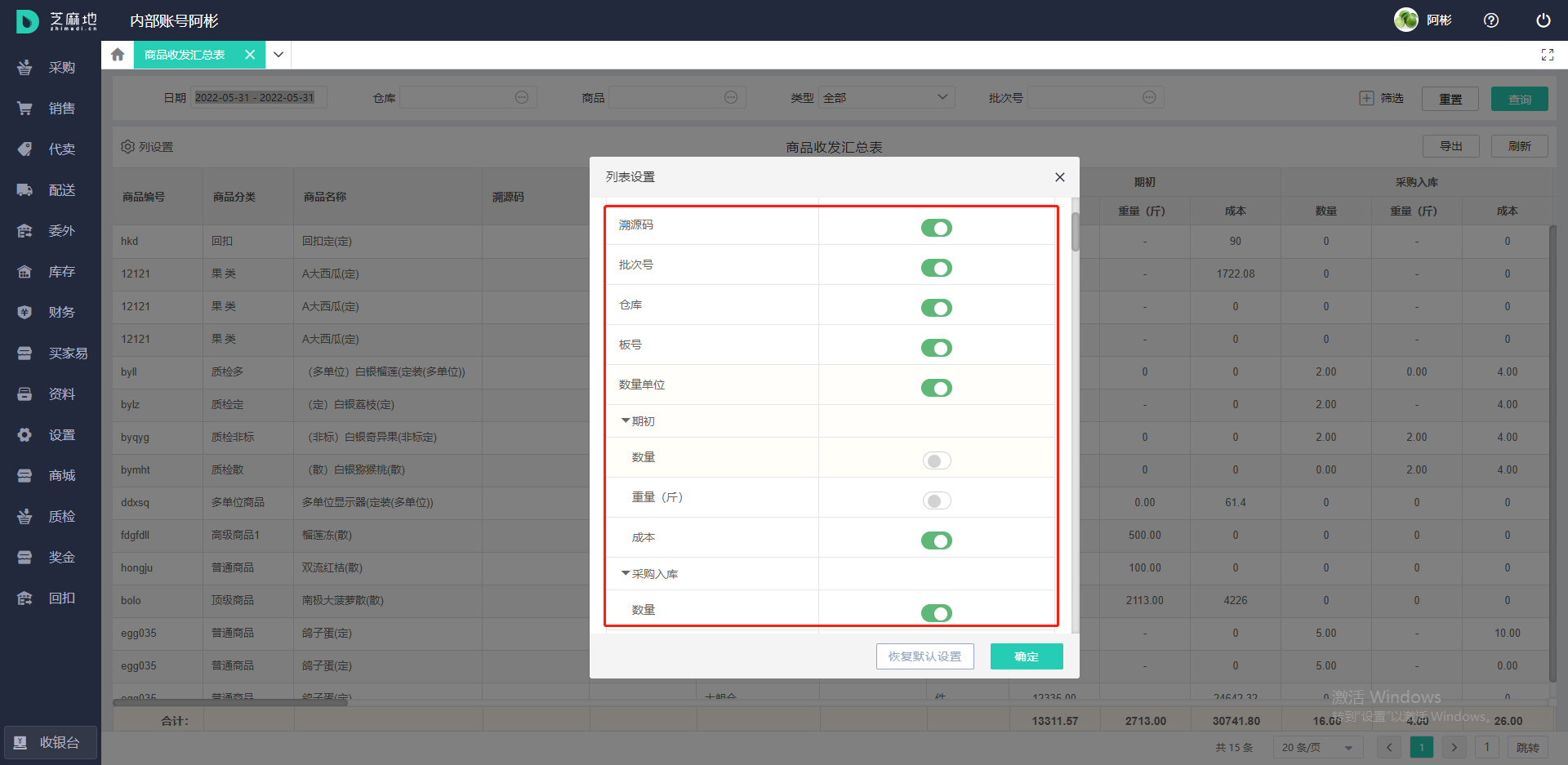The width and height of the screenshot is (1568, 765).
Task: Open the 代卖 tag icon in sidebar
Action: 24,149
